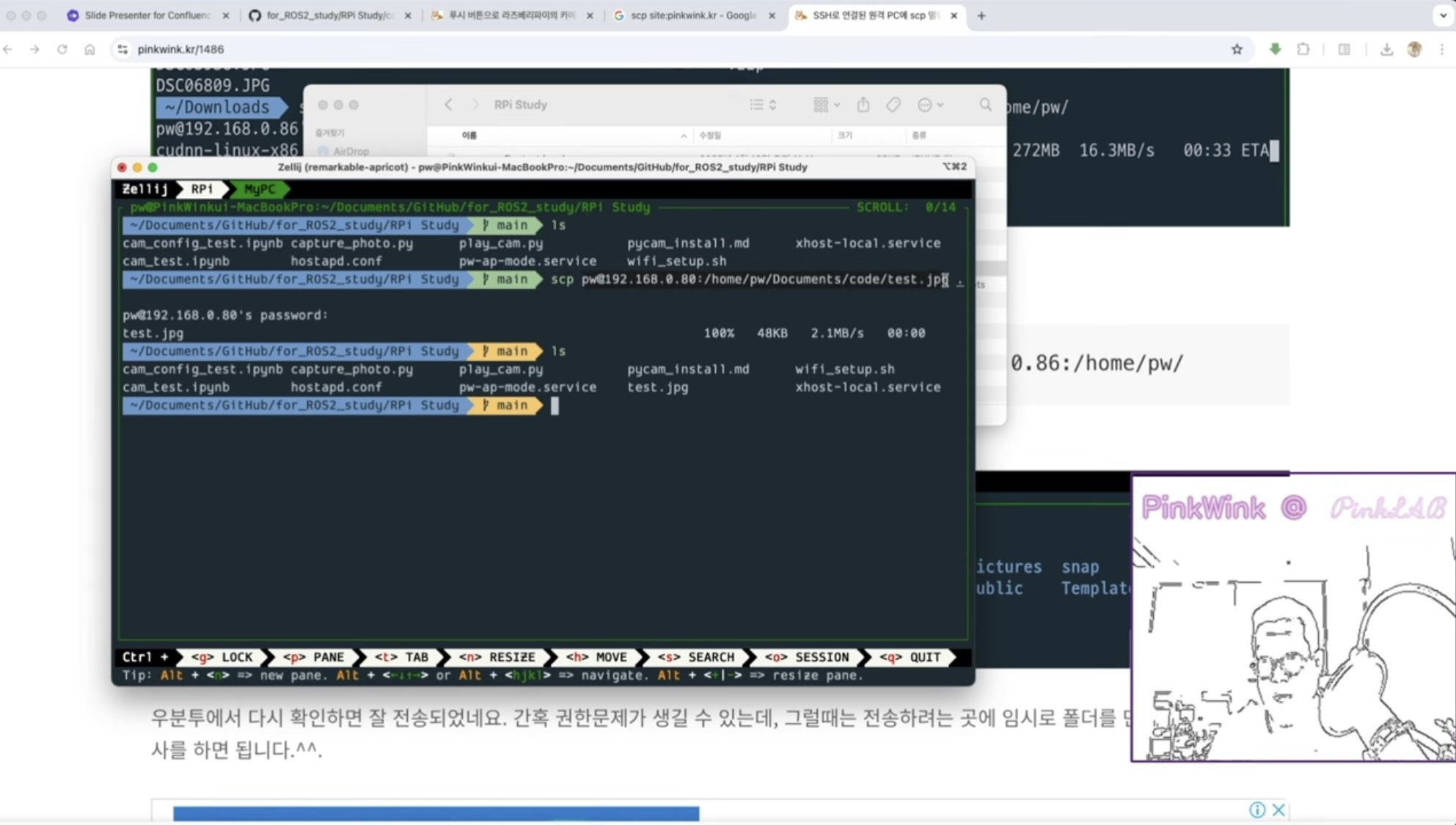Open the Finder grouping dropdown
The image size is (1456, 825).
826,105
